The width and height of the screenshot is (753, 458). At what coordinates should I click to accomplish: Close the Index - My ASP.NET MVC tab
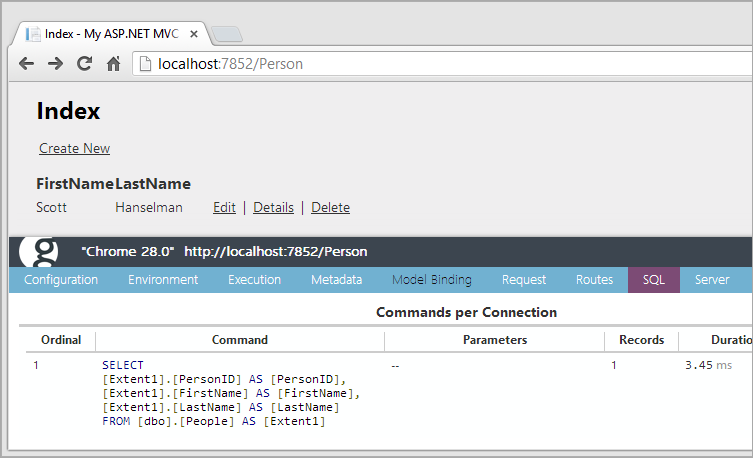click(194, 34)
